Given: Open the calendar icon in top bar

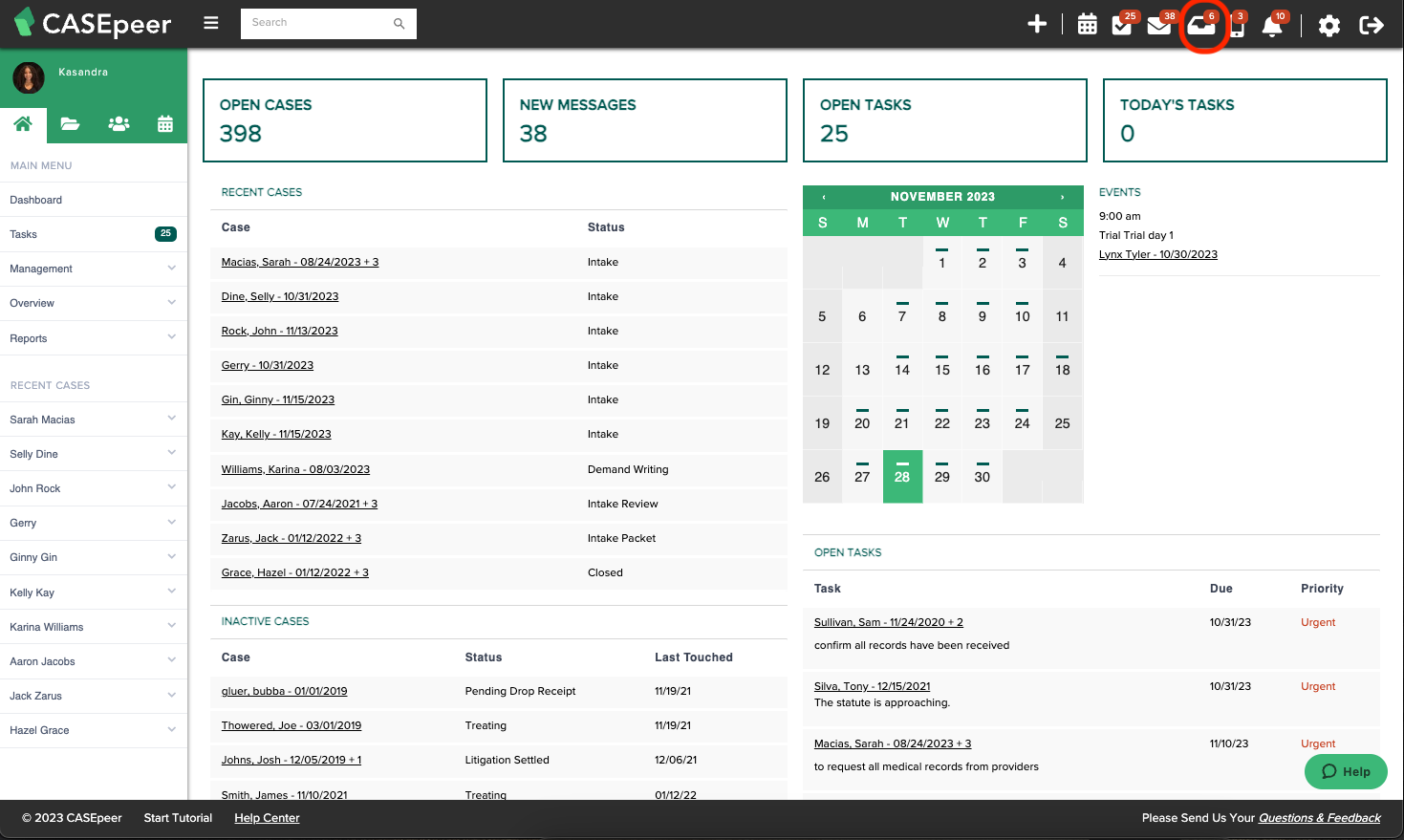Looking at the screenshot, I should coord(1088,25).
